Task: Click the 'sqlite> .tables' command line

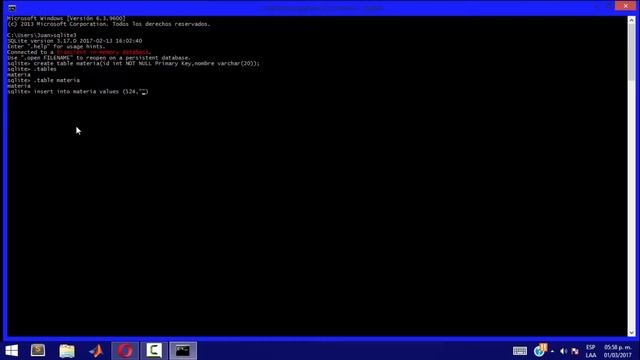Action: 32,69
